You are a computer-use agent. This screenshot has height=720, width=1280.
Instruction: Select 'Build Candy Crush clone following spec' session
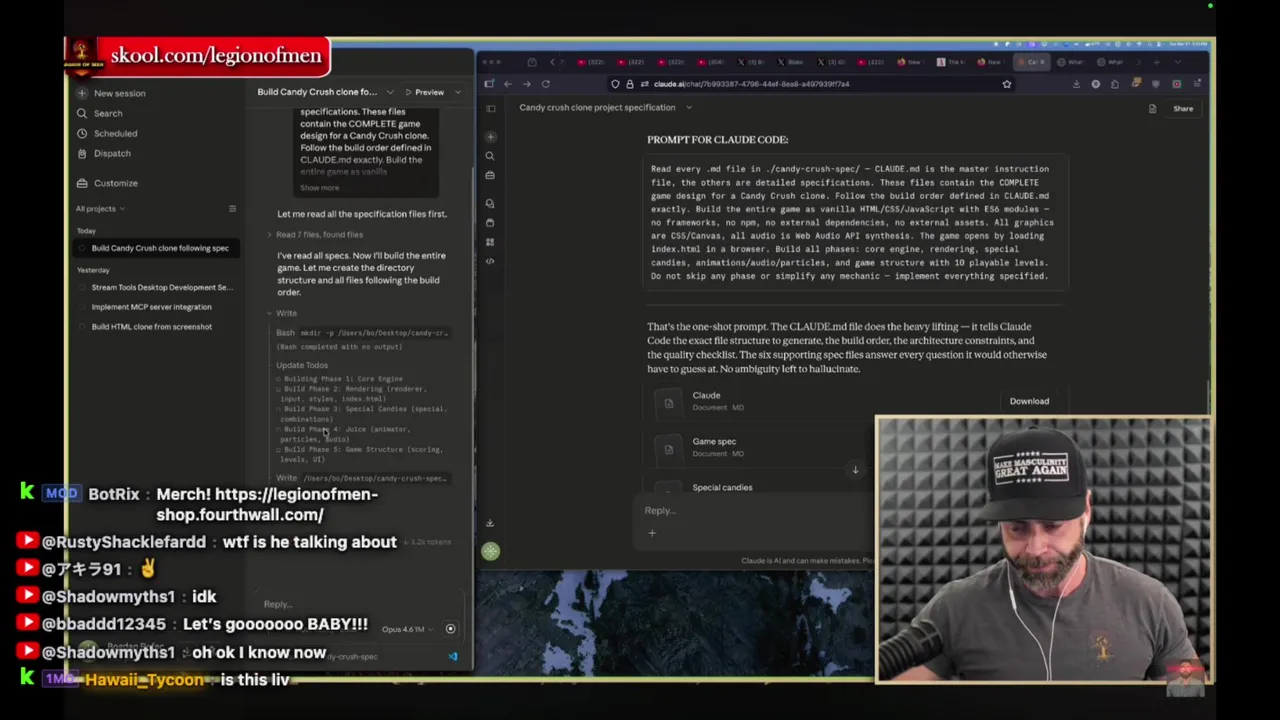[156, 248]
